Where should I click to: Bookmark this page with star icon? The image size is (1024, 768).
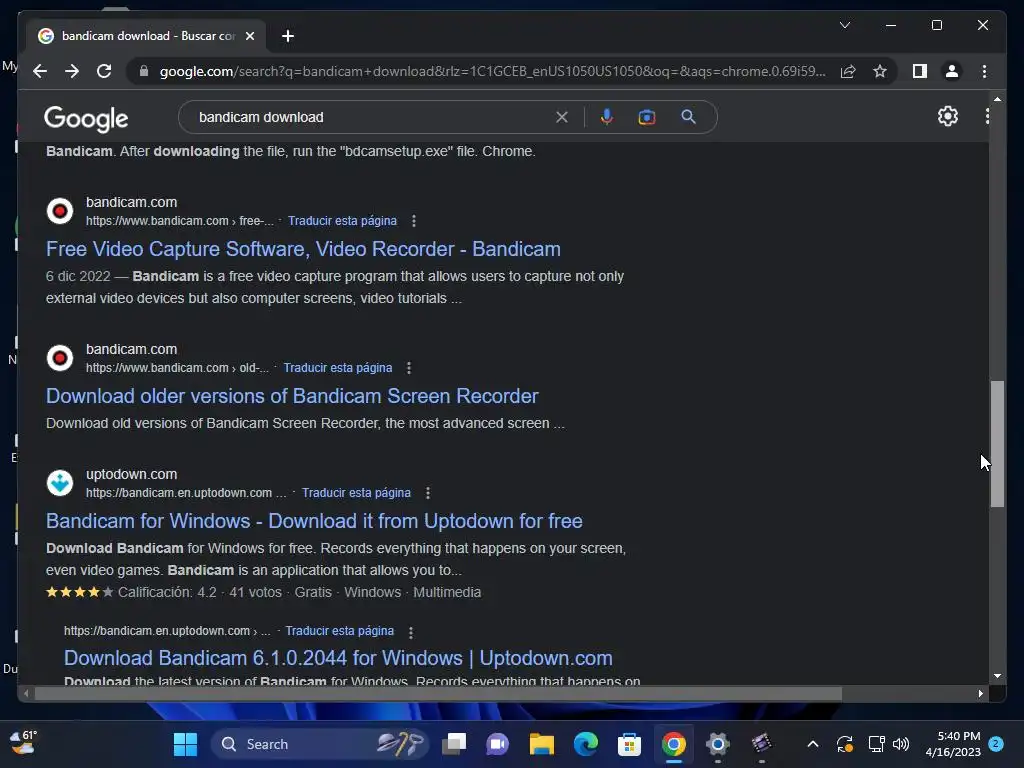coord(880,71)
